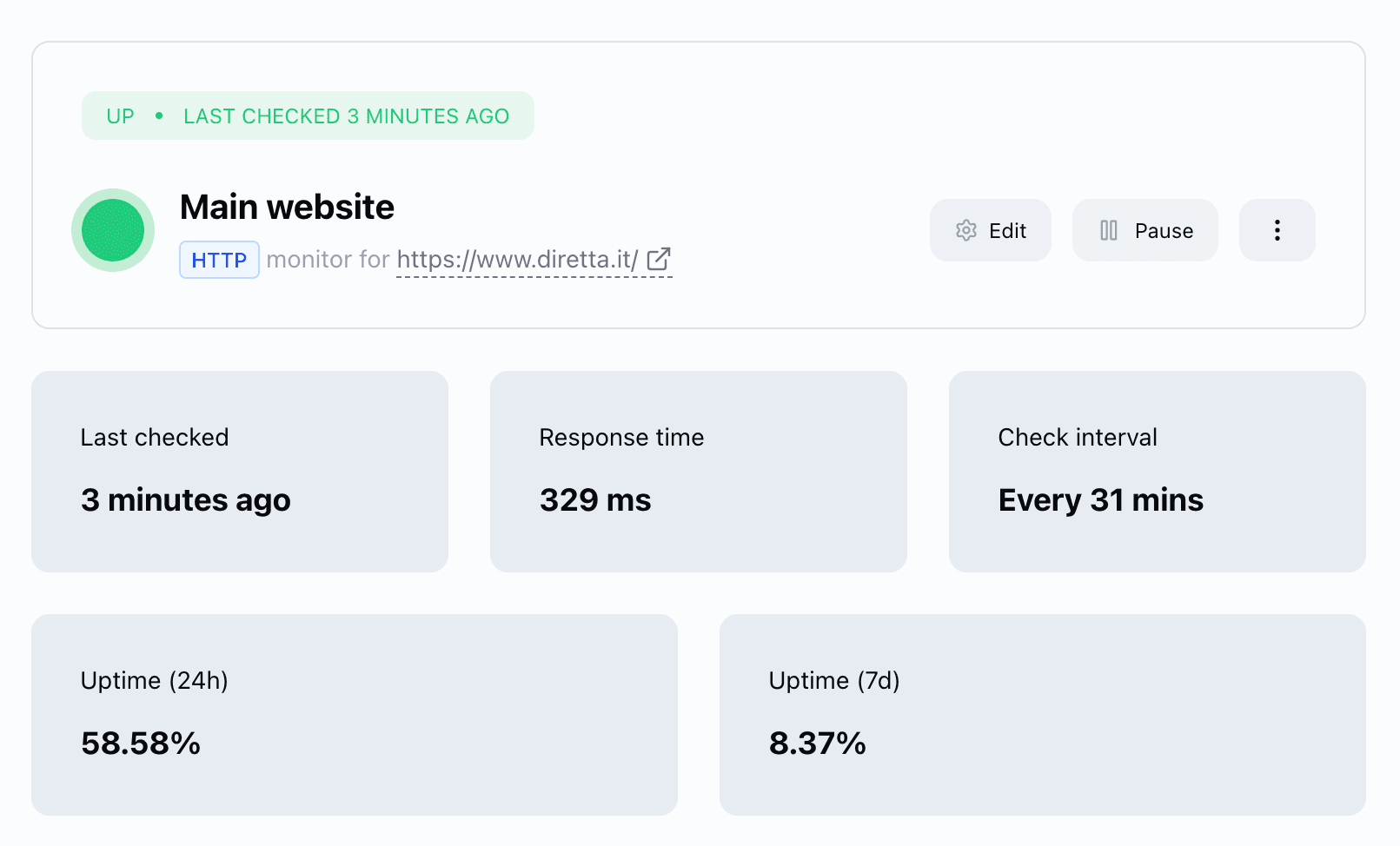Click the green status circle avatar

pos(112,229)
